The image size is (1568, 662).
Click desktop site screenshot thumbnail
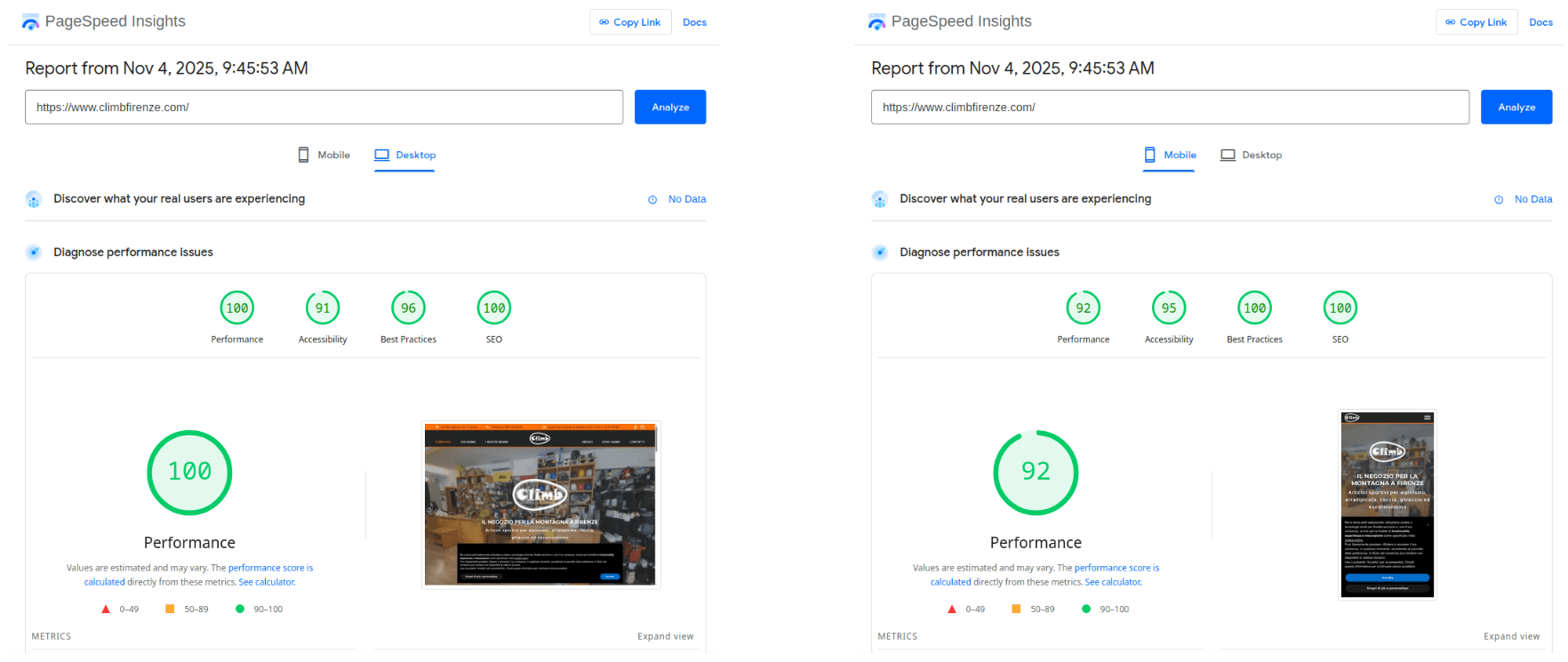point(540,505)
